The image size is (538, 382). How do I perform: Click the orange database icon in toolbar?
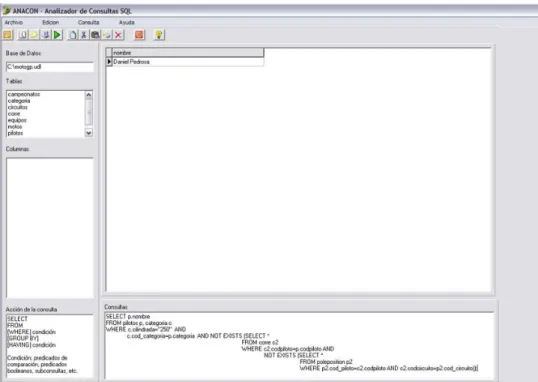point(8,35)
